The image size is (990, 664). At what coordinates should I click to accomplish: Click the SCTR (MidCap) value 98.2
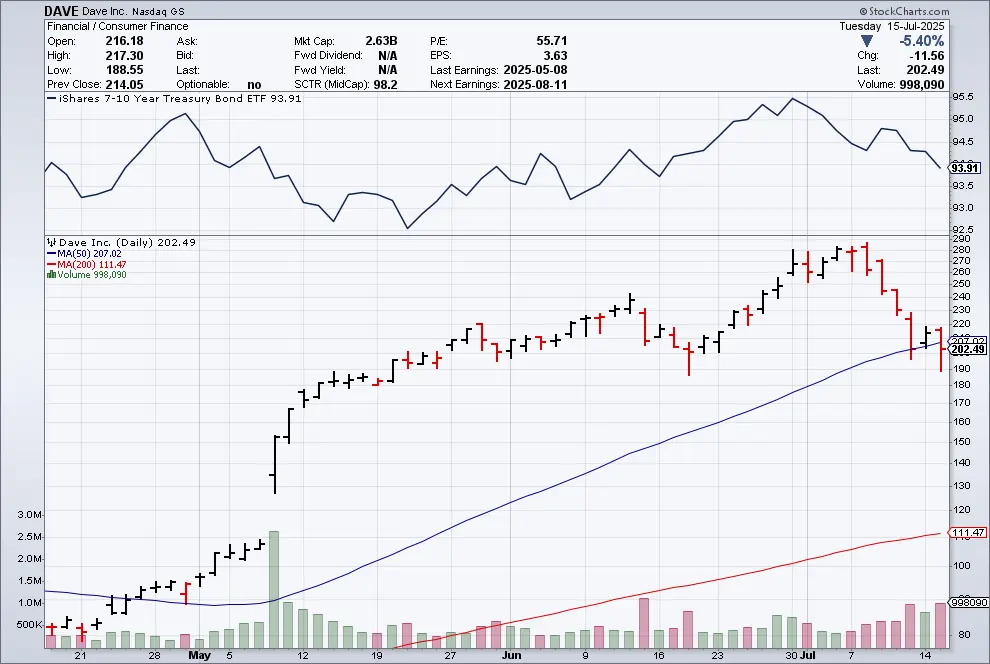(385, 85)
